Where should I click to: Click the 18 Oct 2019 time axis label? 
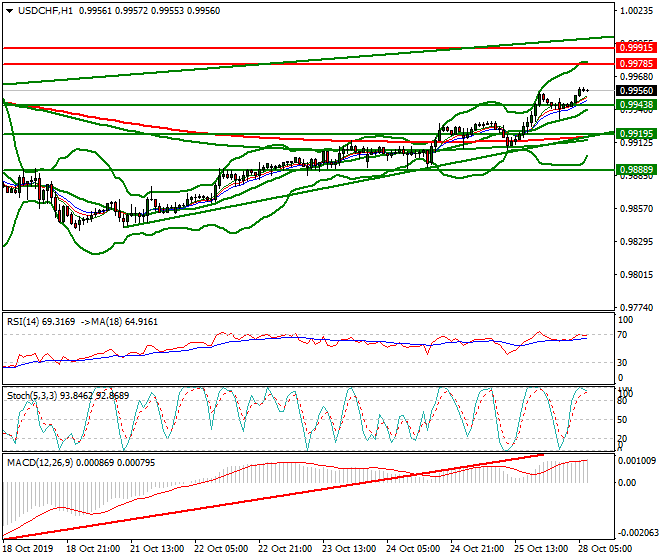pos(28,549)
